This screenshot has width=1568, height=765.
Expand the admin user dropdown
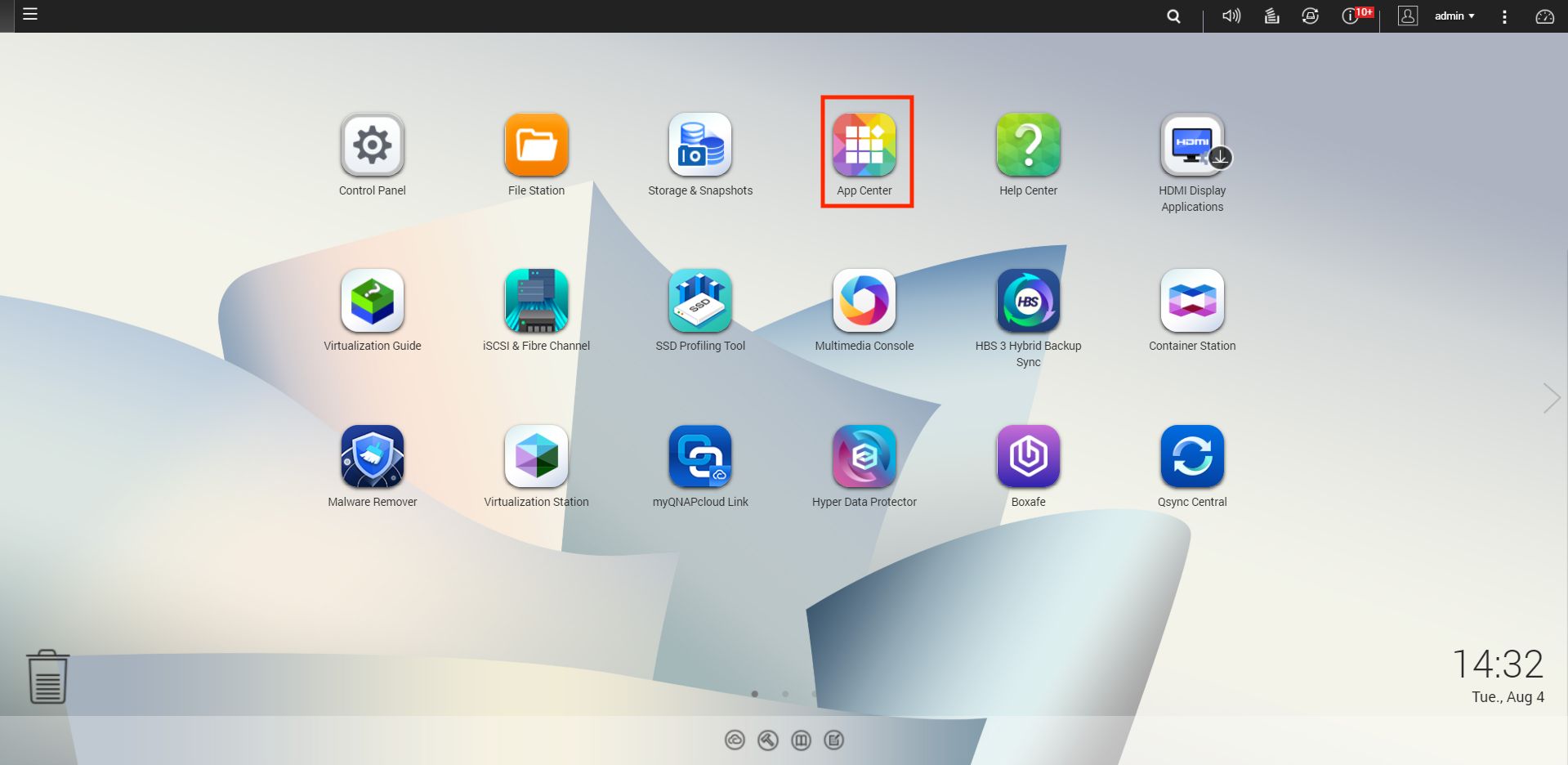[1454, 16]
